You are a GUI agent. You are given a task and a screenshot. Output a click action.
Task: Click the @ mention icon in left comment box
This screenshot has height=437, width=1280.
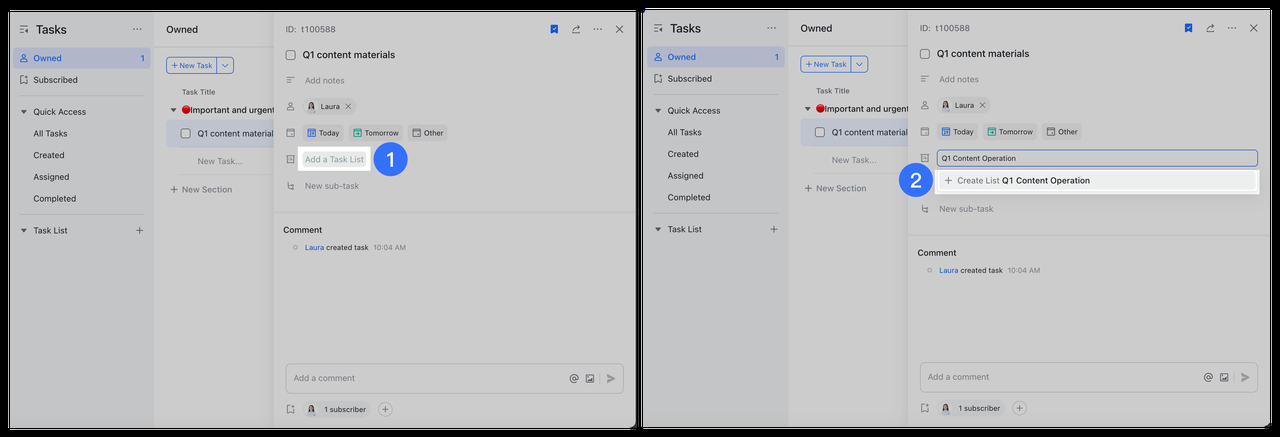click(574, 379)
